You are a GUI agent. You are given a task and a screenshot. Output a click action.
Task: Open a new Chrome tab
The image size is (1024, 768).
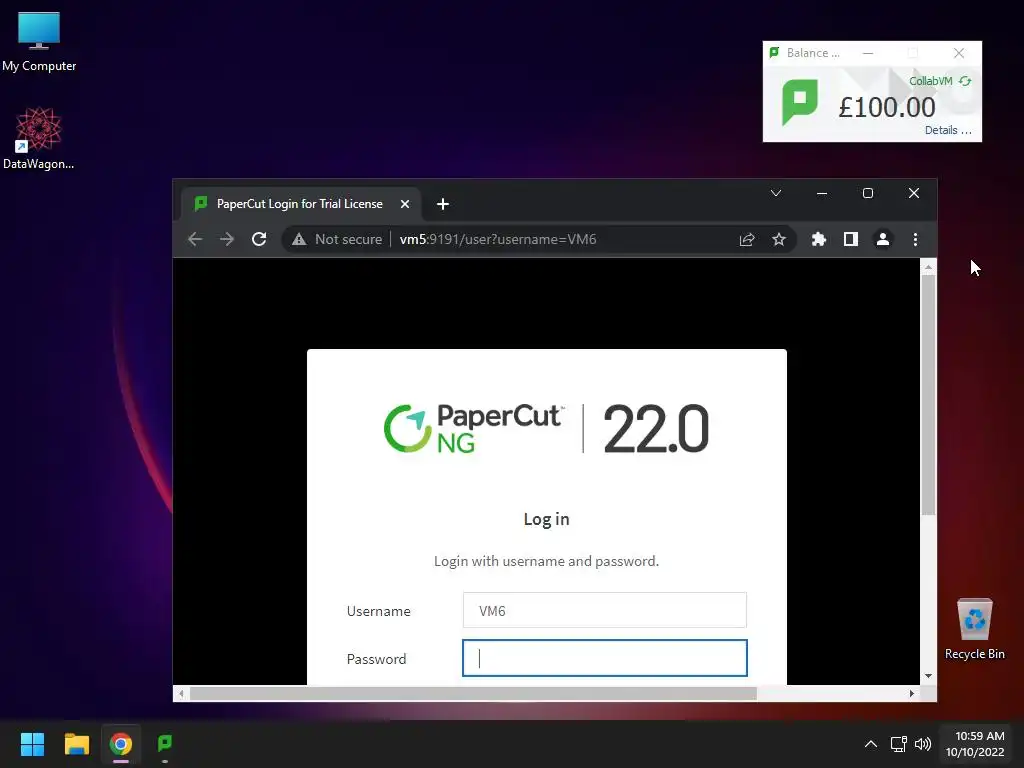pyautogui.click(x=443, y=204)
